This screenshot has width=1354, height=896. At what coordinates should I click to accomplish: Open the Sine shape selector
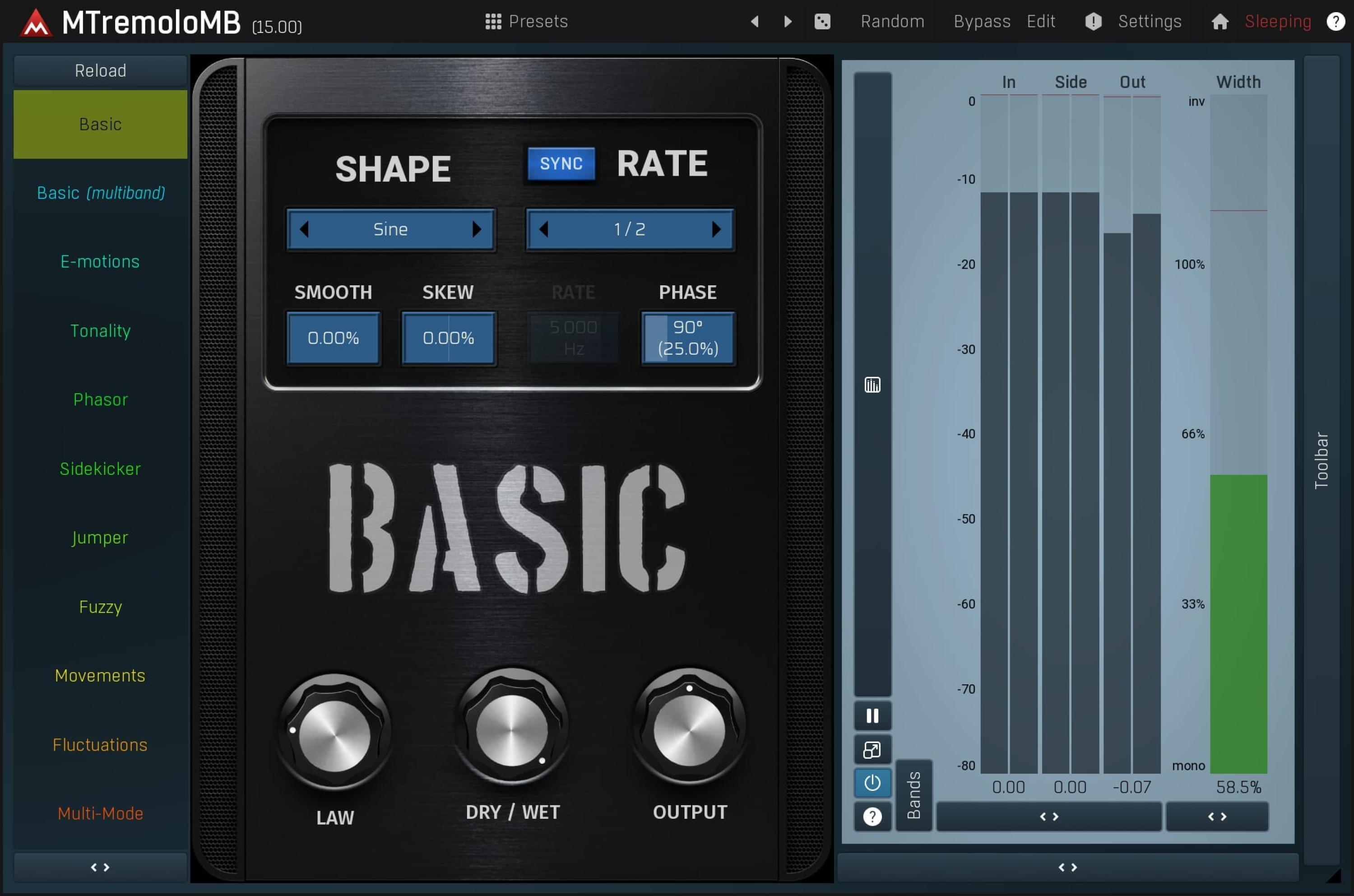[x=390, y=229]
